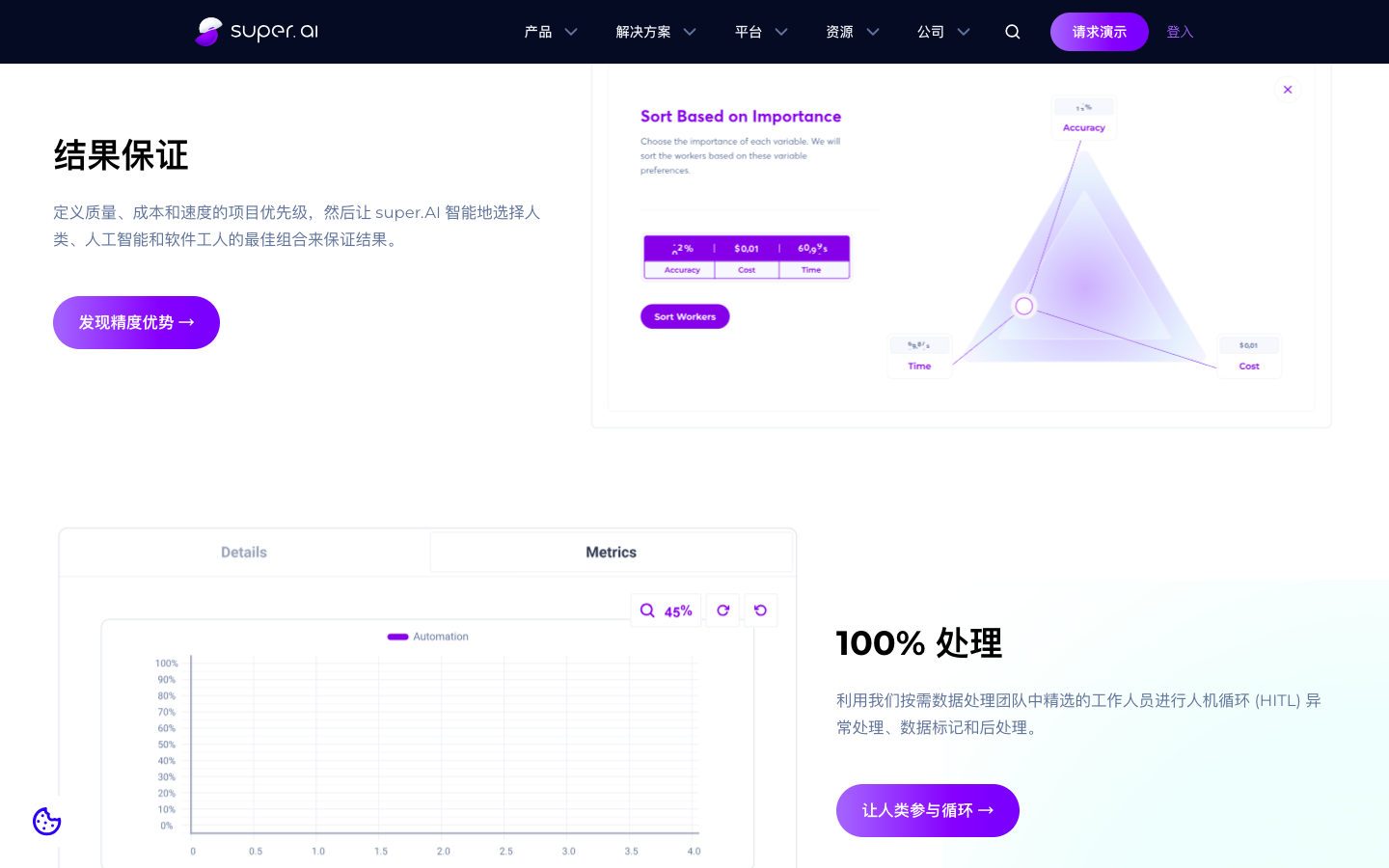Toggle the Time label on the radar chart
This screenshot has width=1389, height=868.
click(x=918, y=366)
